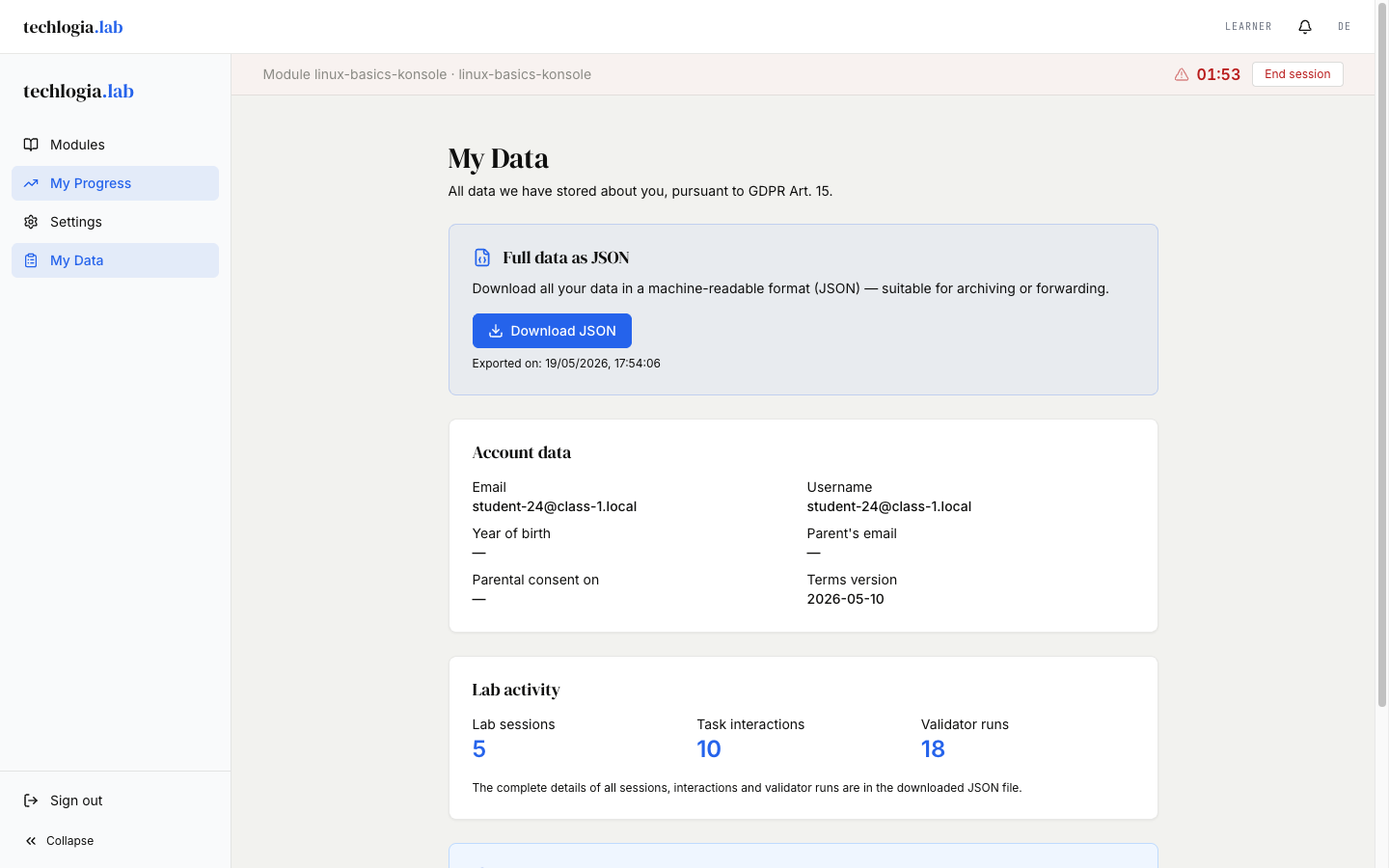Click the techlogia.lab logo in sidebar
1389x868 pixels.
[78, 92]
